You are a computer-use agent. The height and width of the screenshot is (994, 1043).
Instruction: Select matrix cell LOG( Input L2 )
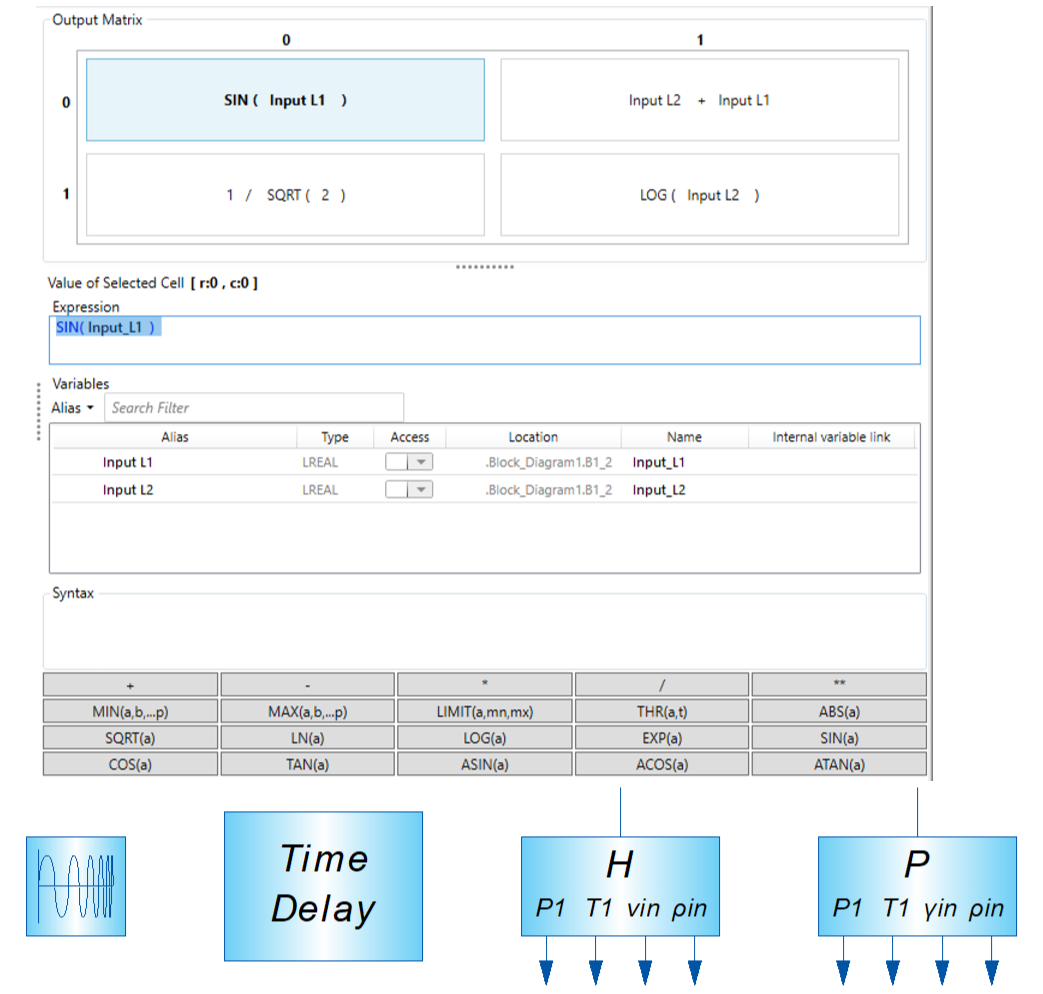pos(699,195)
